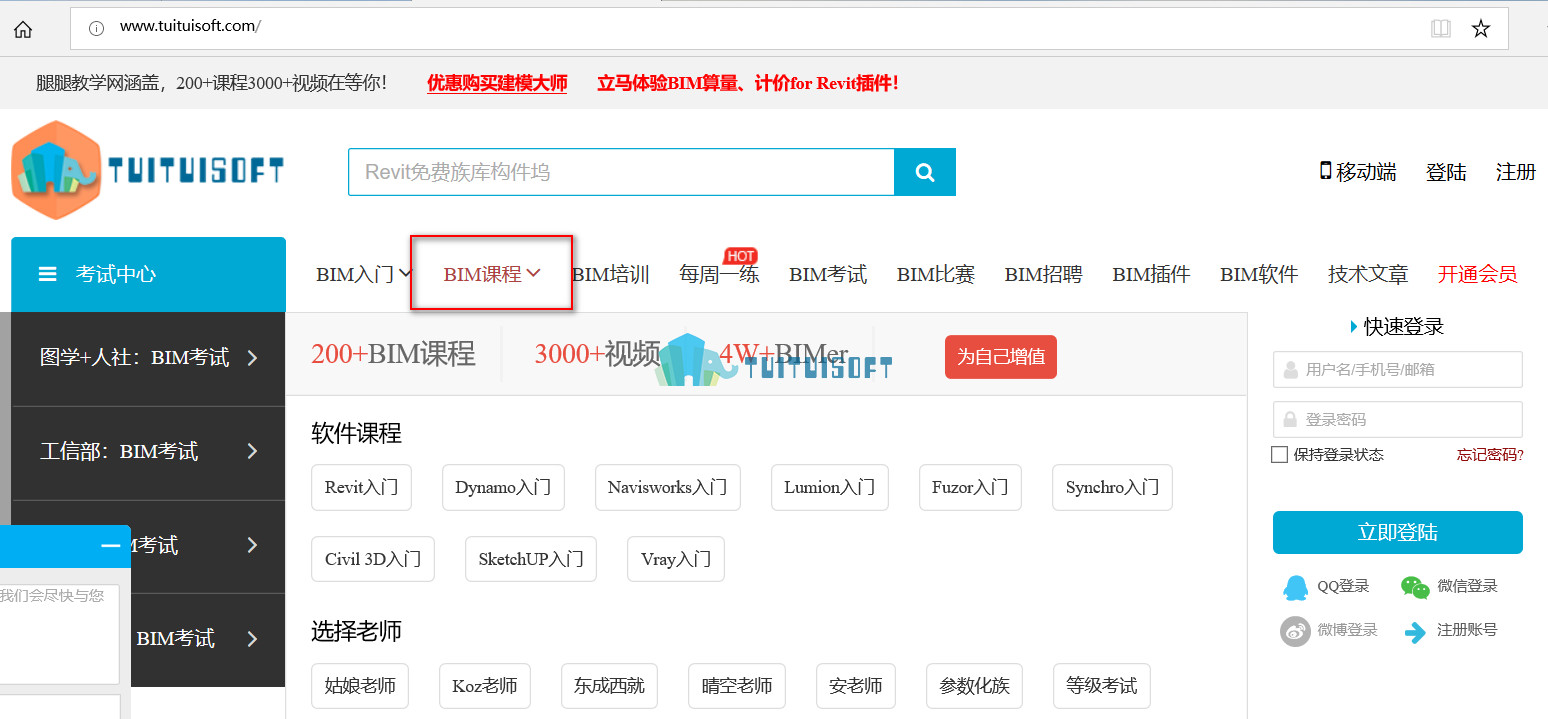Click the 登陆 link in header
1548x719 pixels.
pos(1446,172)
